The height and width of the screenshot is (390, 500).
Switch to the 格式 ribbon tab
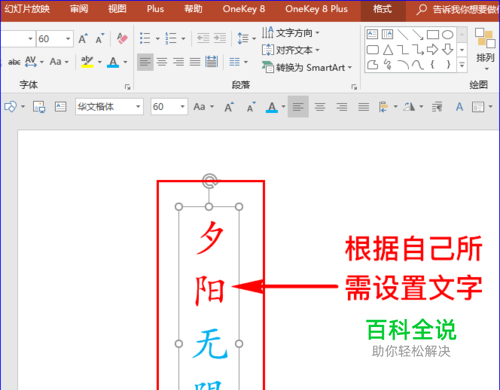click(382, 9)
